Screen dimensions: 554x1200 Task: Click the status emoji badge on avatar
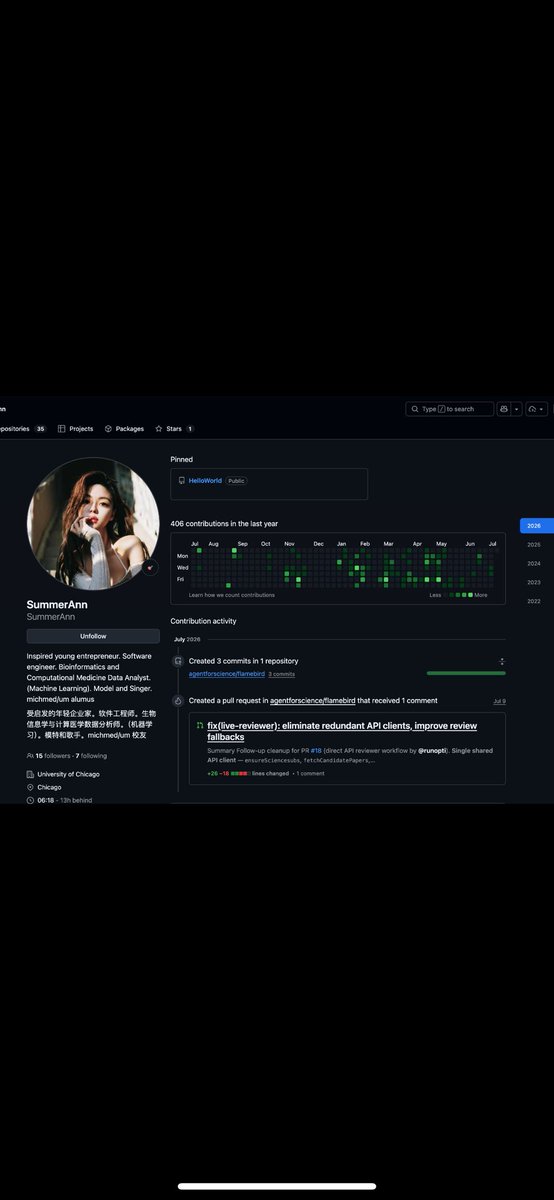(x=149, y=567)
